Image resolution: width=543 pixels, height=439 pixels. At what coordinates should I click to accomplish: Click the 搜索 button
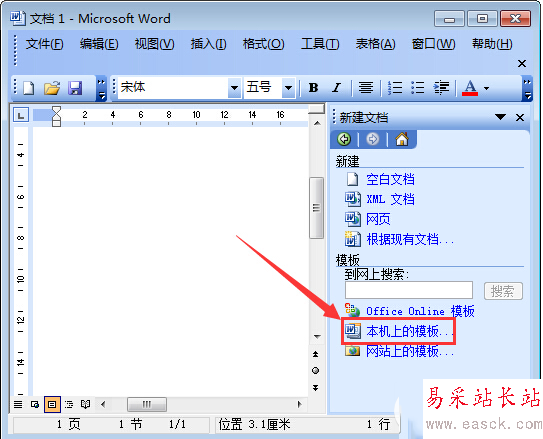pos(503,291)
